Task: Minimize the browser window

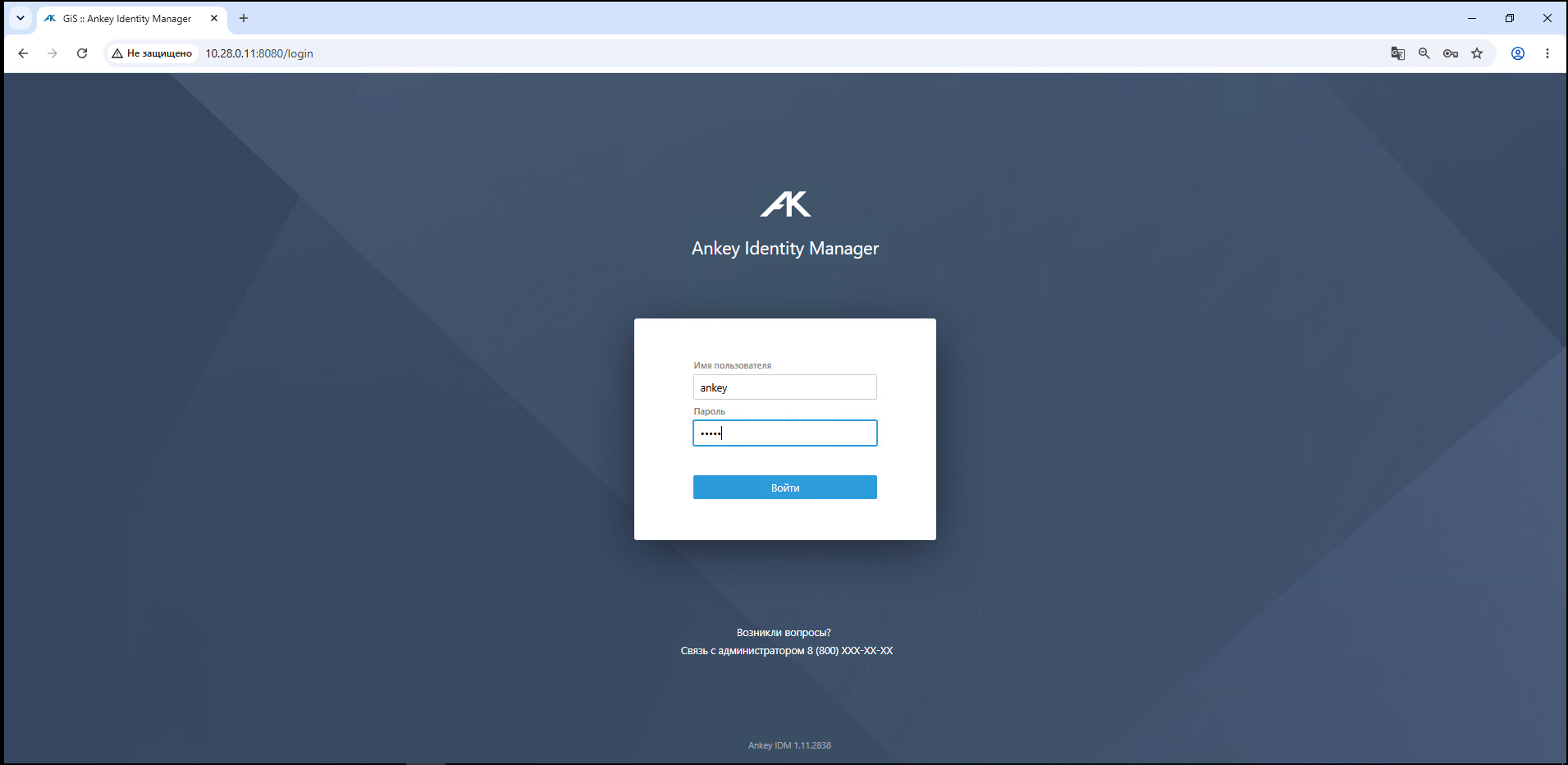Action: coord(1472,18)
